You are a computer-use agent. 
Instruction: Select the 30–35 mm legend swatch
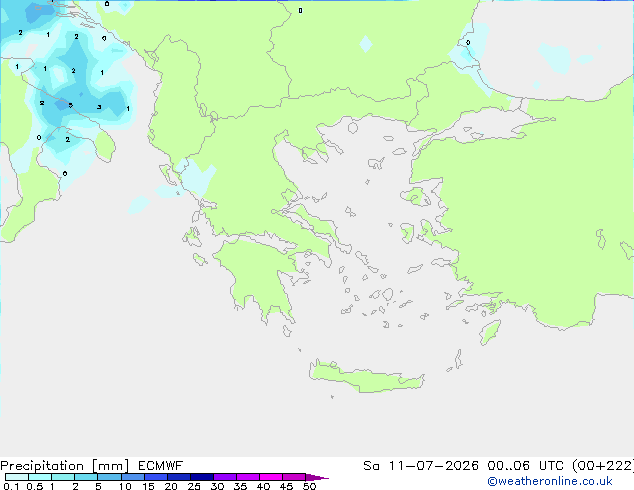225,477
